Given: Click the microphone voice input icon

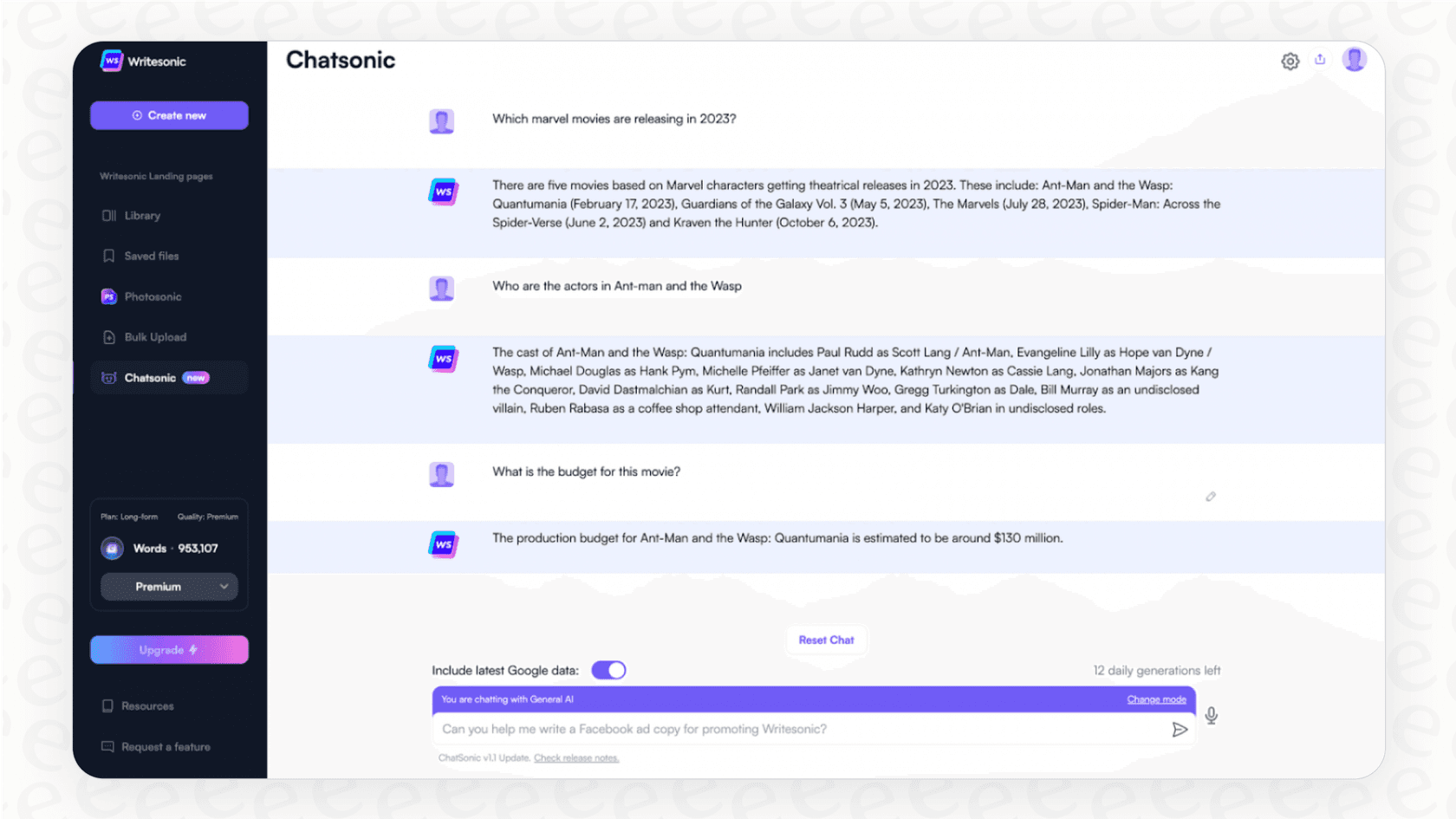Looking at the screenshot, I should 1211,716.
